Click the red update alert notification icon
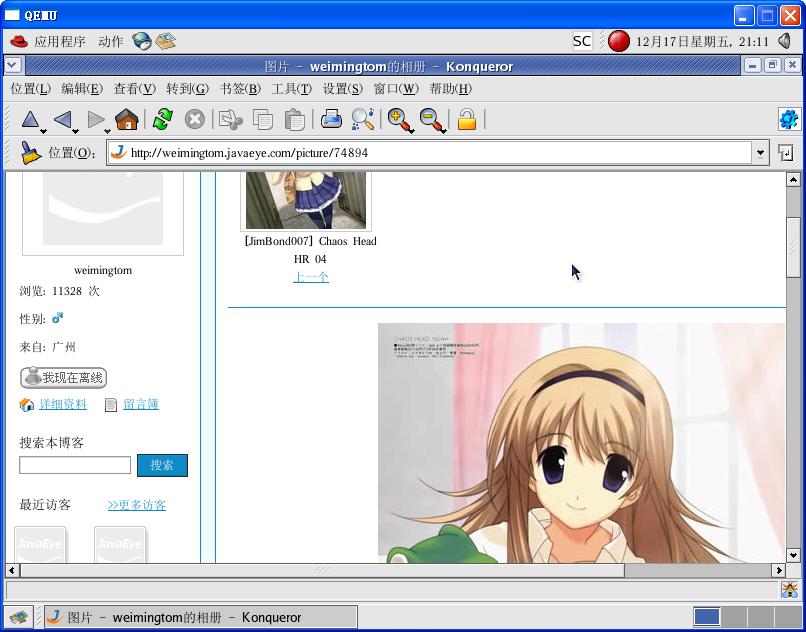 click(618, 41)
